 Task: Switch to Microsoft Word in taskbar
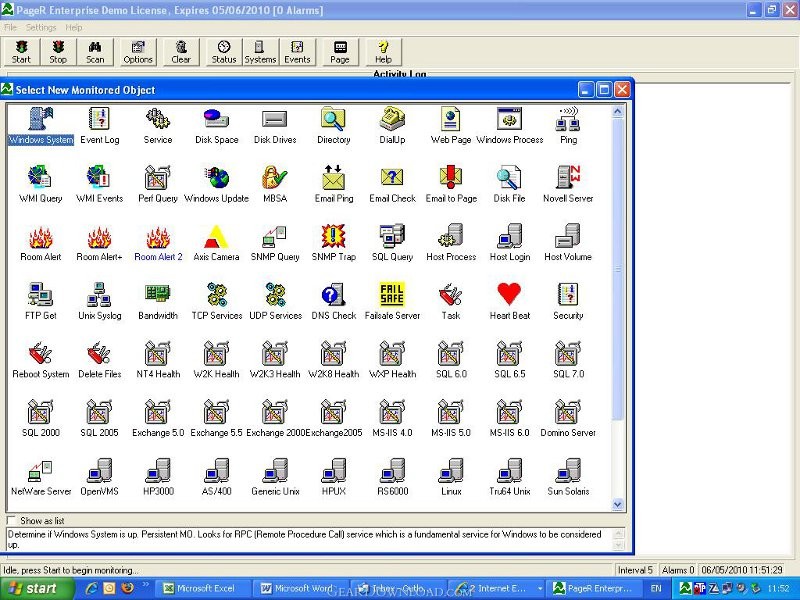(301, 589)
